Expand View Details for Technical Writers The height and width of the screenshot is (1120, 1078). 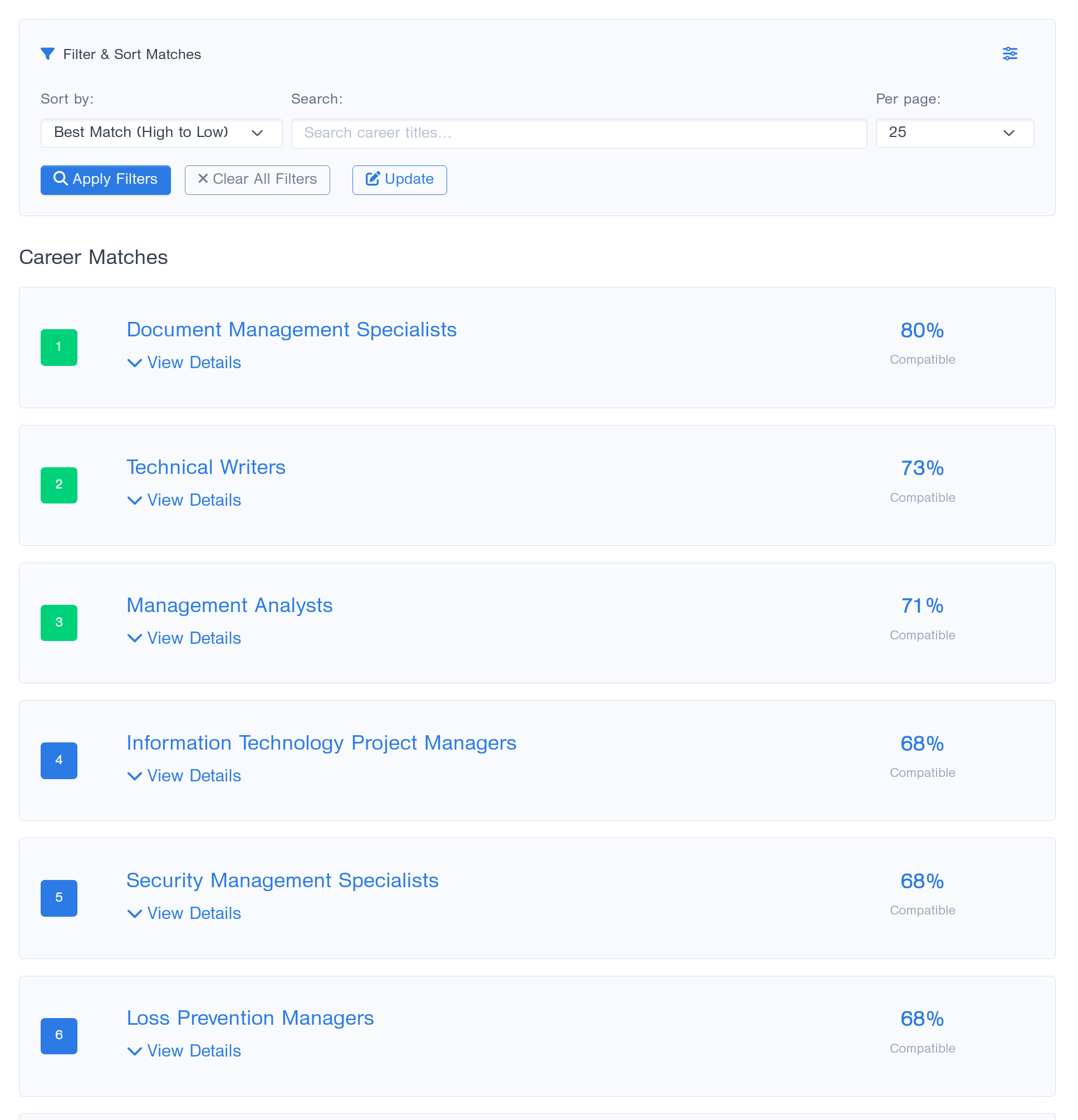(x=183, y=500)
